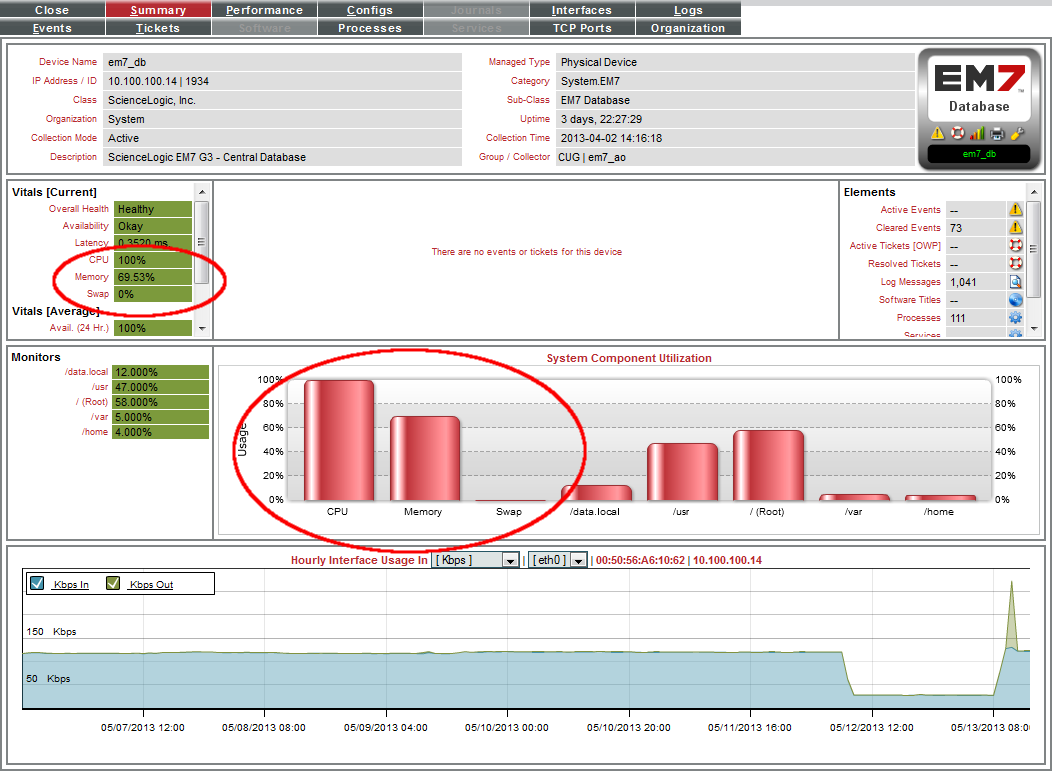Toggle the Kbps In legend checkbox
The width and height of the screenshot is (1052, 771).
coord(37,583)
